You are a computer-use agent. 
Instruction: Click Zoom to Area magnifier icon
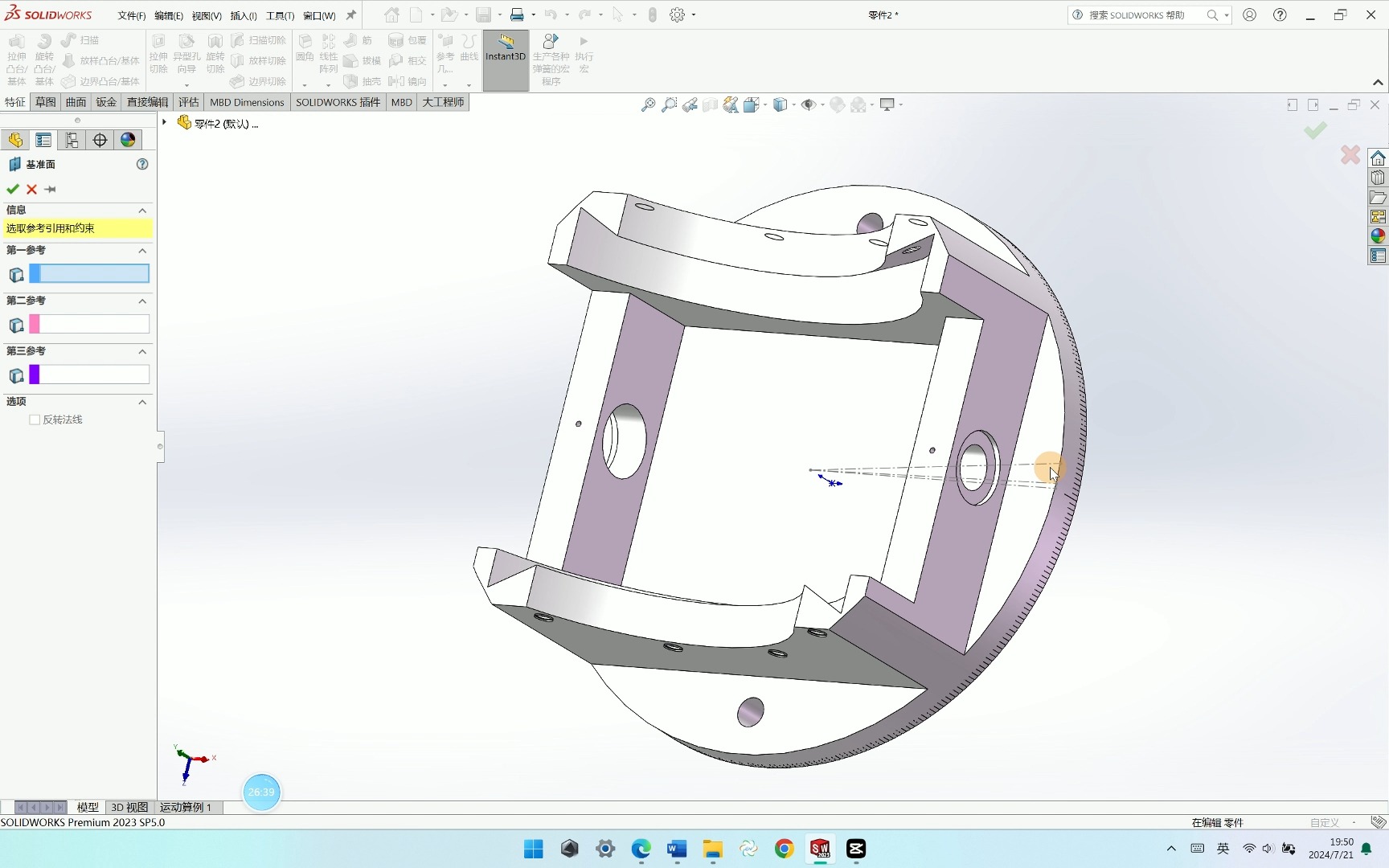click(669, 104)
